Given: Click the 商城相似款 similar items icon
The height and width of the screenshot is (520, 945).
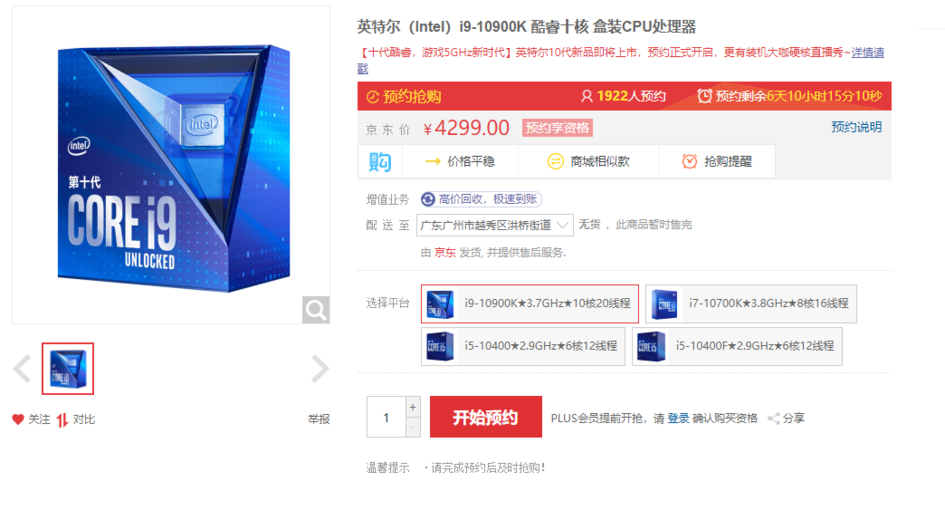Looking at the screenshot, I should 555,161.
